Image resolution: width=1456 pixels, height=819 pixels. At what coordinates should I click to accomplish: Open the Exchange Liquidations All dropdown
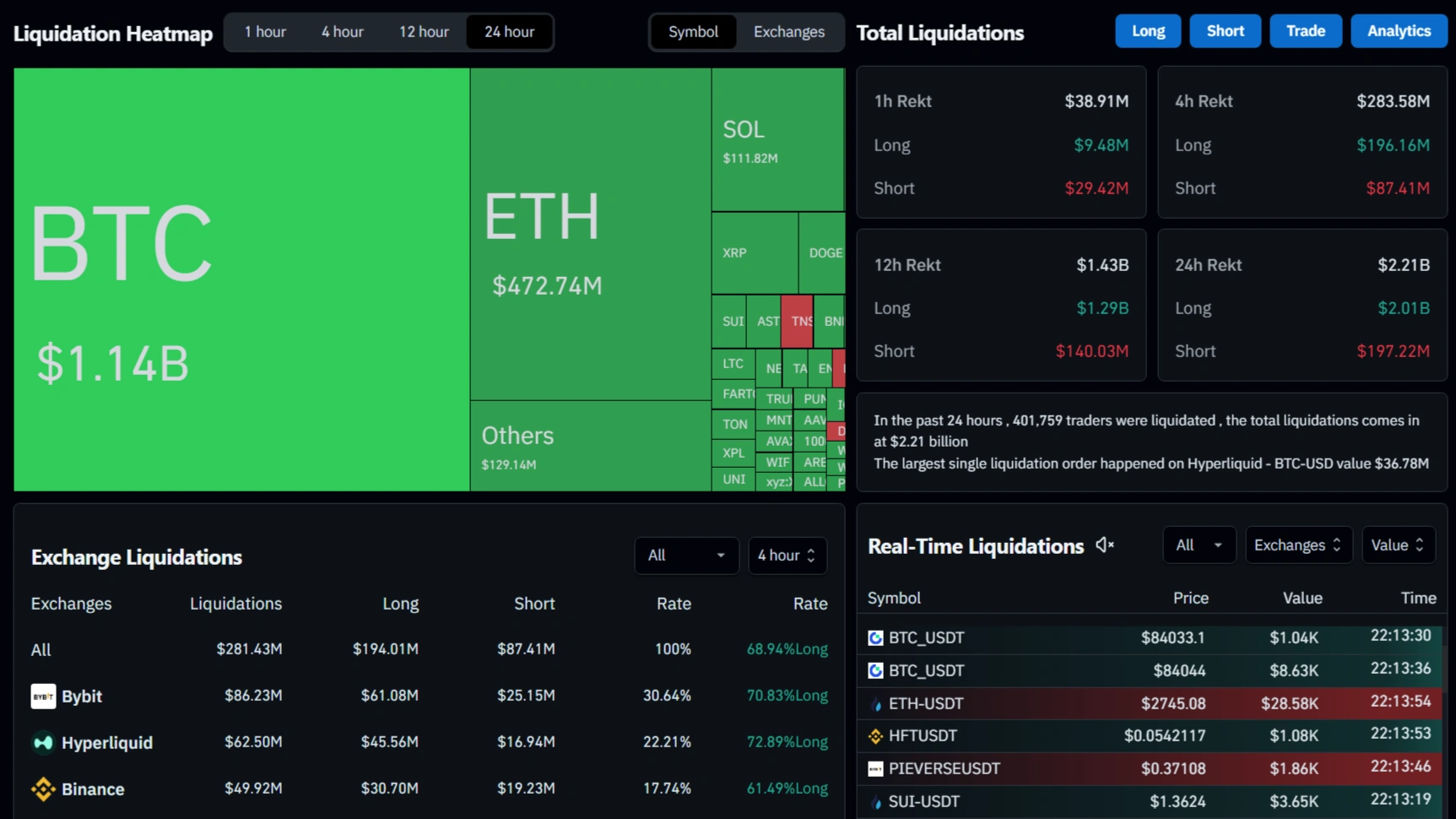(685, 555)
